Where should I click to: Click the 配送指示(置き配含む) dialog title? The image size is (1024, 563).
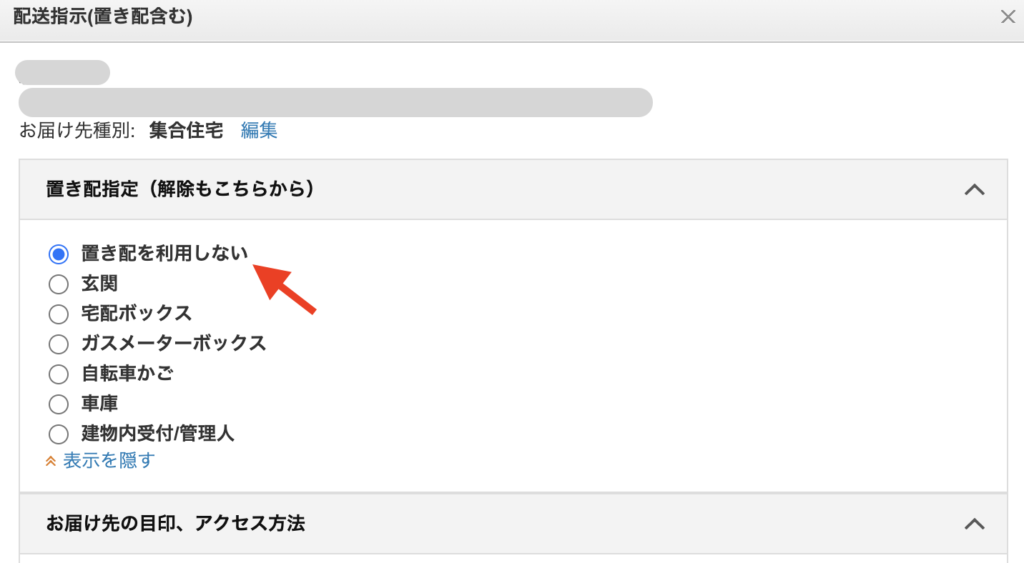point(103,16)
